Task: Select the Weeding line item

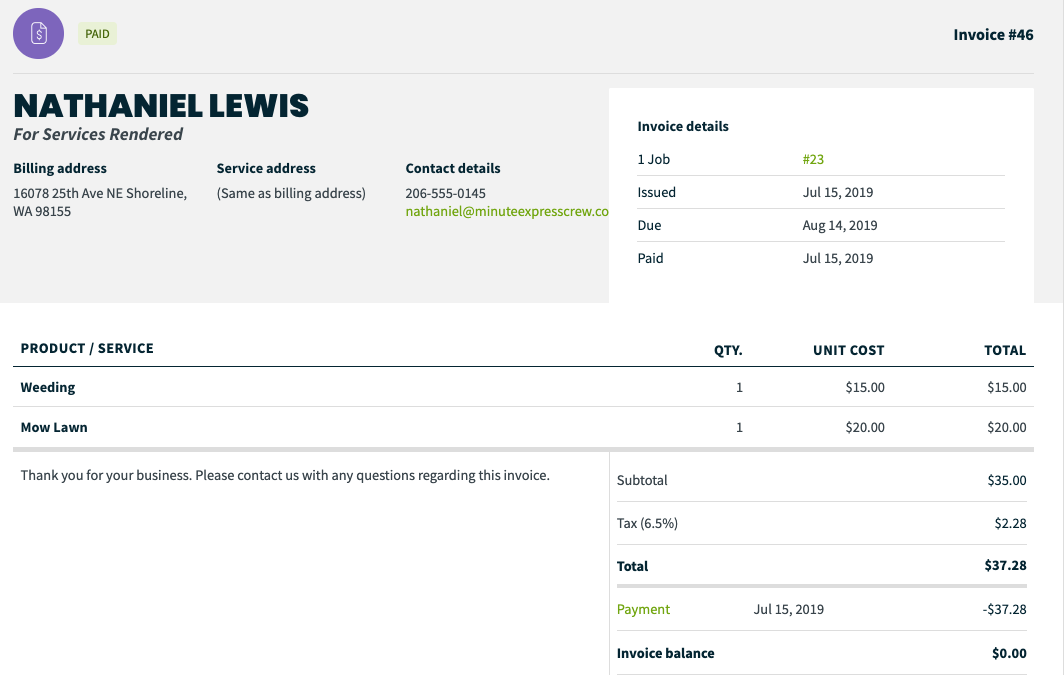Action: 523,387
